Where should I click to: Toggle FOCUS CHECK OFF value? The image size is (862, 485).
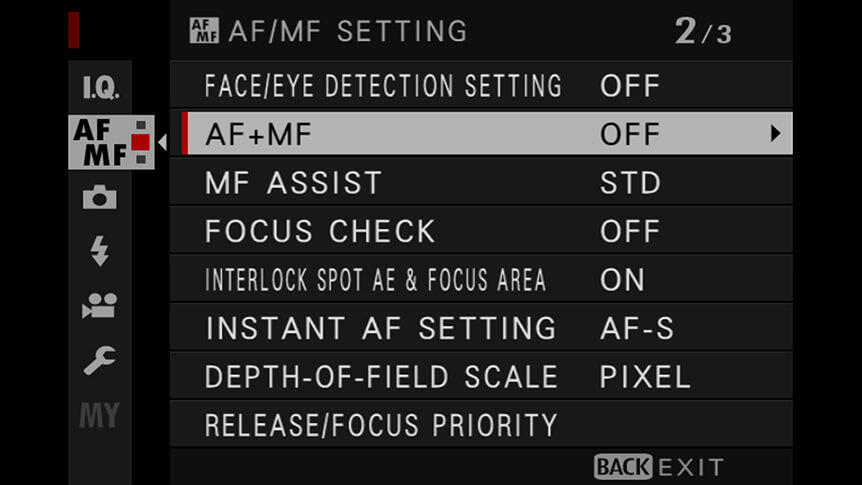tap(630, 231)
